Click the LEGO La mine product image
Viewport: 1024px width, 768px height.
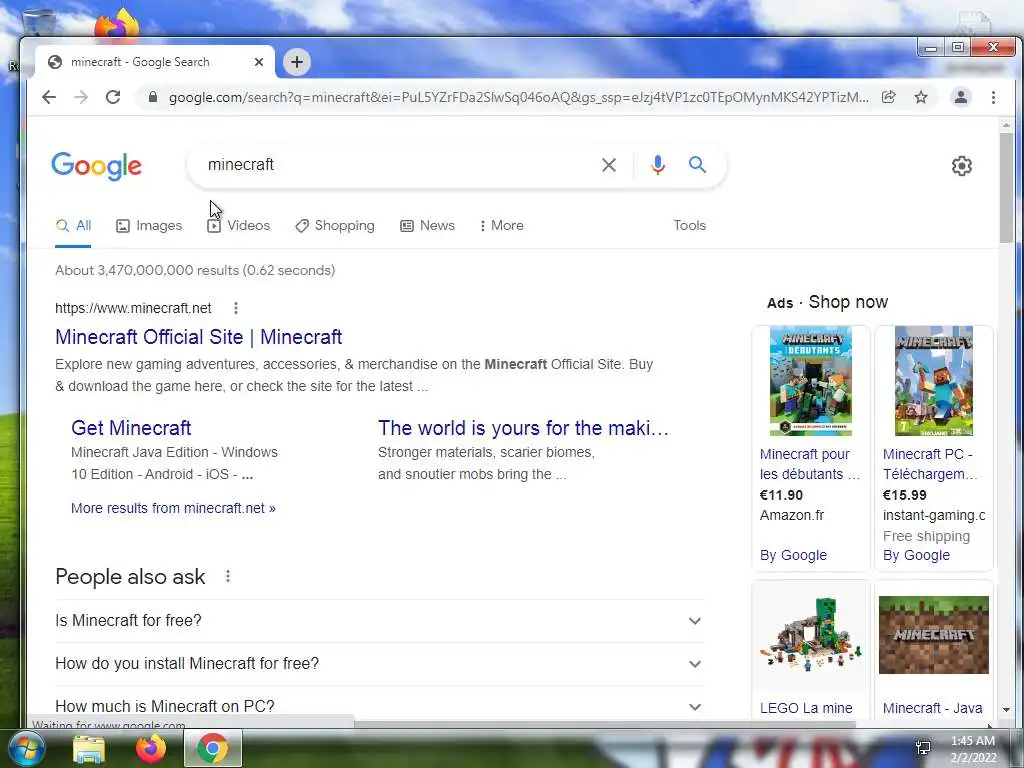pyautogui.click(x=810, y=634)
